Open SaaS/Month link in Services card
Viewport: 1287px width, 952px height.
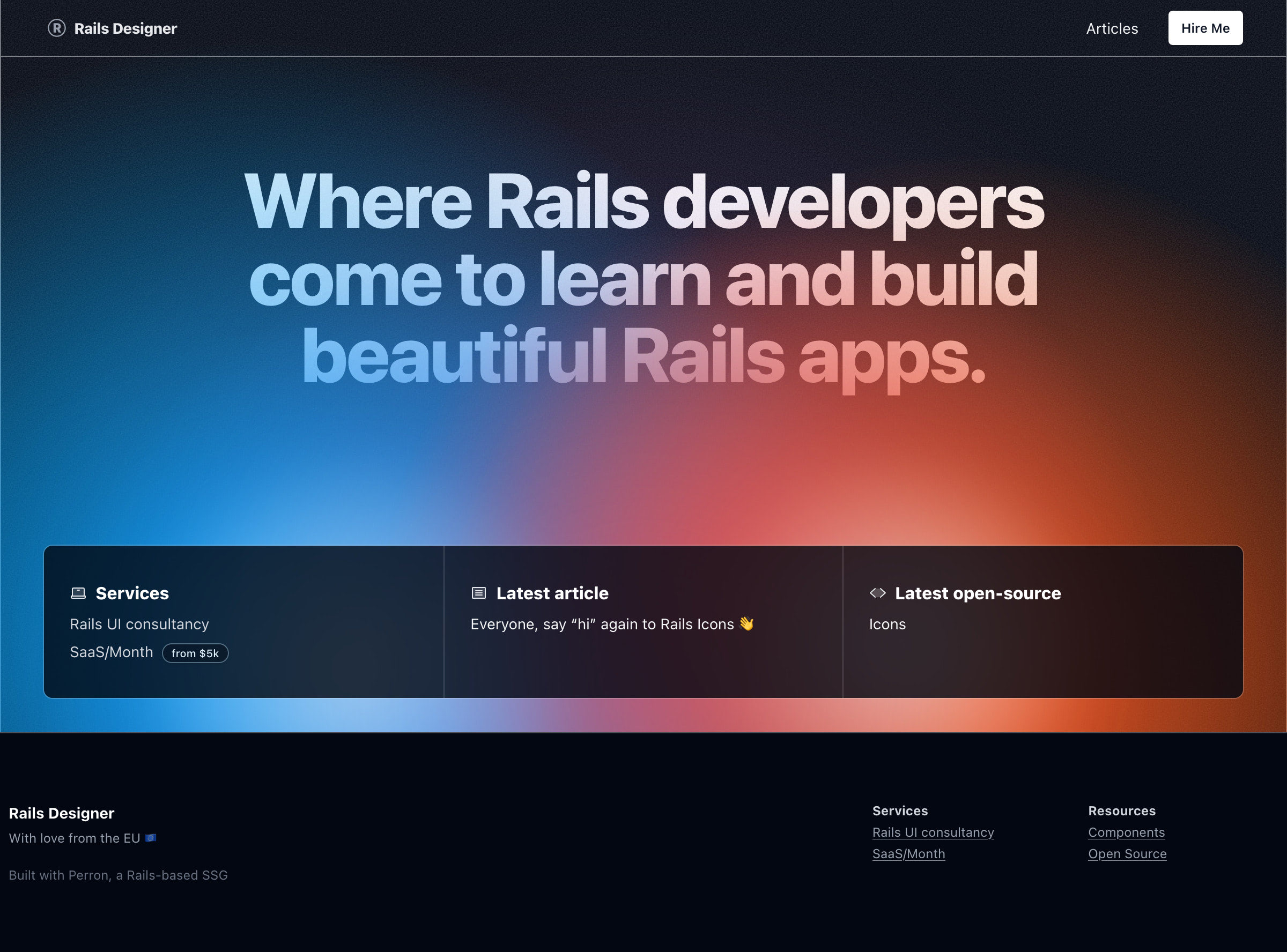coord(111,652)
